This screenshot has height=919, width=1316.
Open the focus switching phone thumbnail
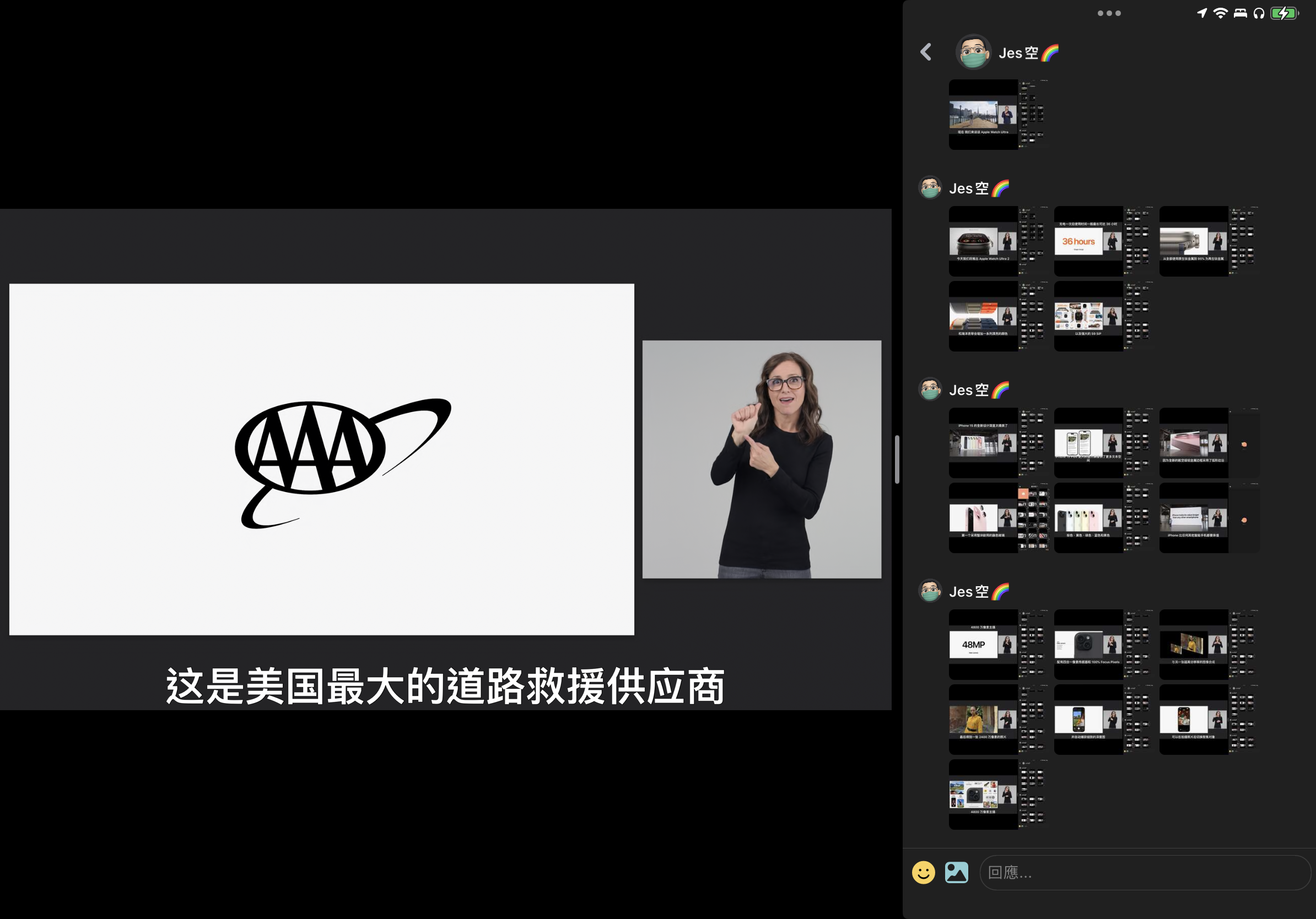(x=1210, y=720)
